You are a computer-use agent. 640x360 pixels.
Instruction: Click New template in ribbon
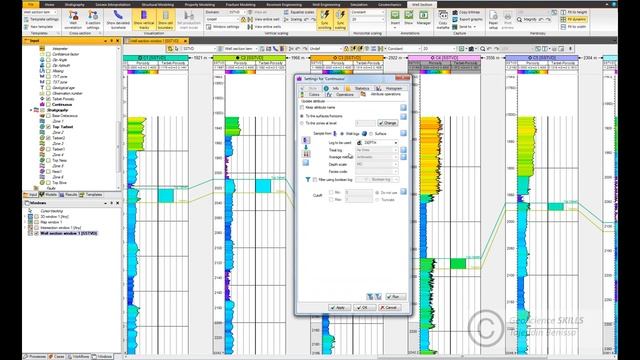click(x=38, y=27)
